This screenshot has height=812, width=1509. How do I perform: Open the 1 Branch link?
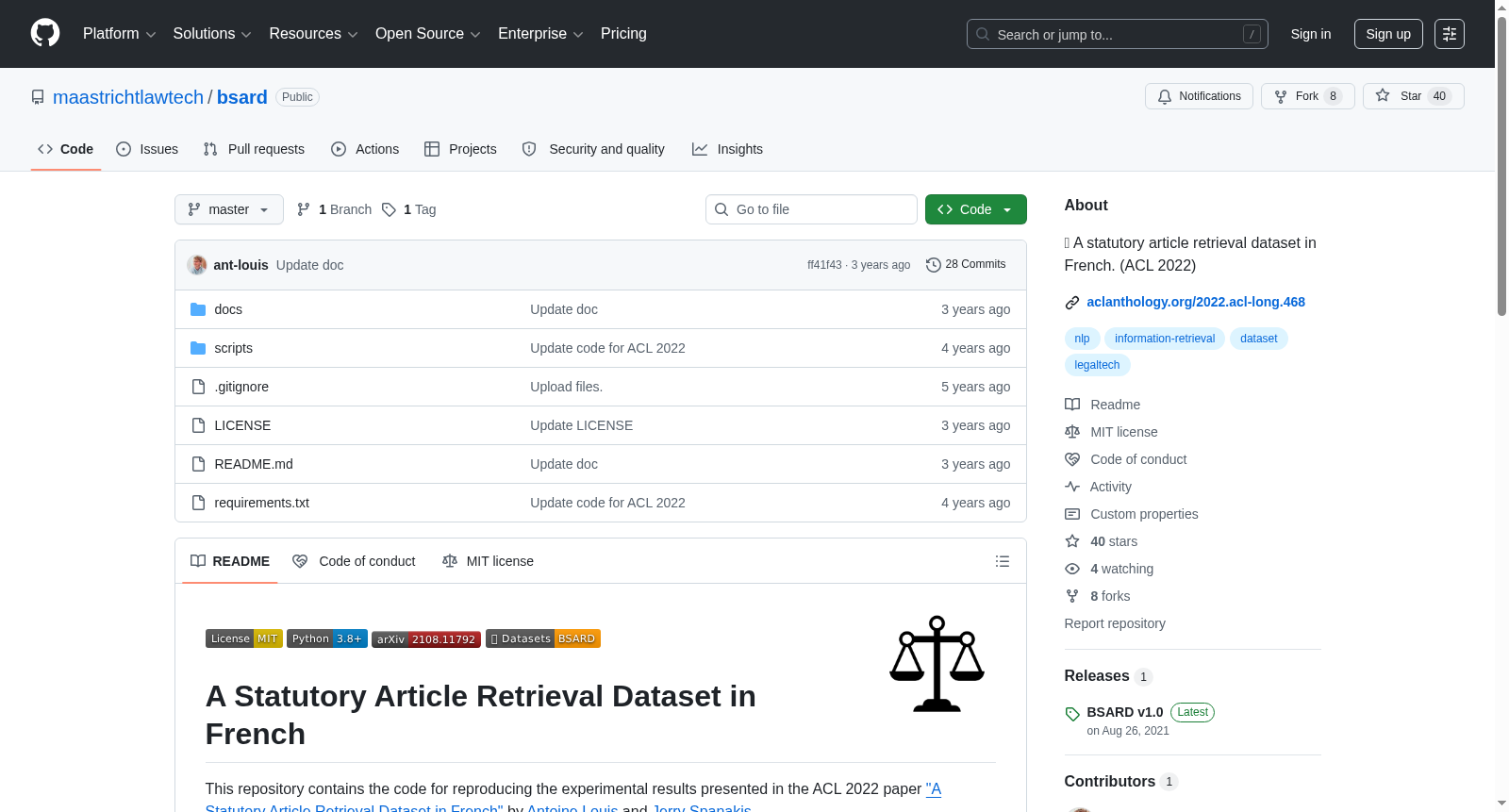click(x=335, y=209)
